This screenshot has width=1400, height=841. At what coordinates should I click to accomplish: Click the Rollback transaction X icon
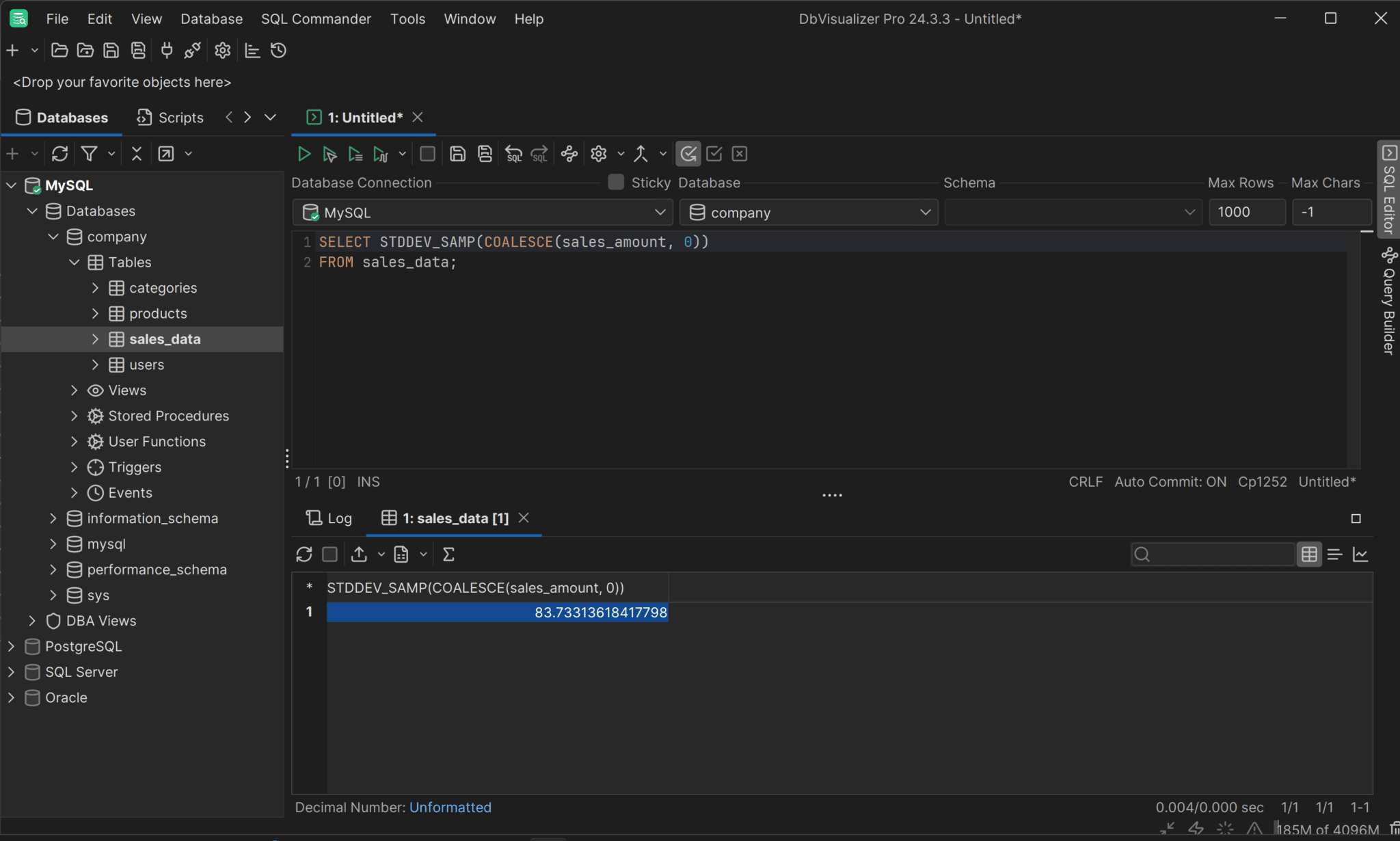pos(740,154)
